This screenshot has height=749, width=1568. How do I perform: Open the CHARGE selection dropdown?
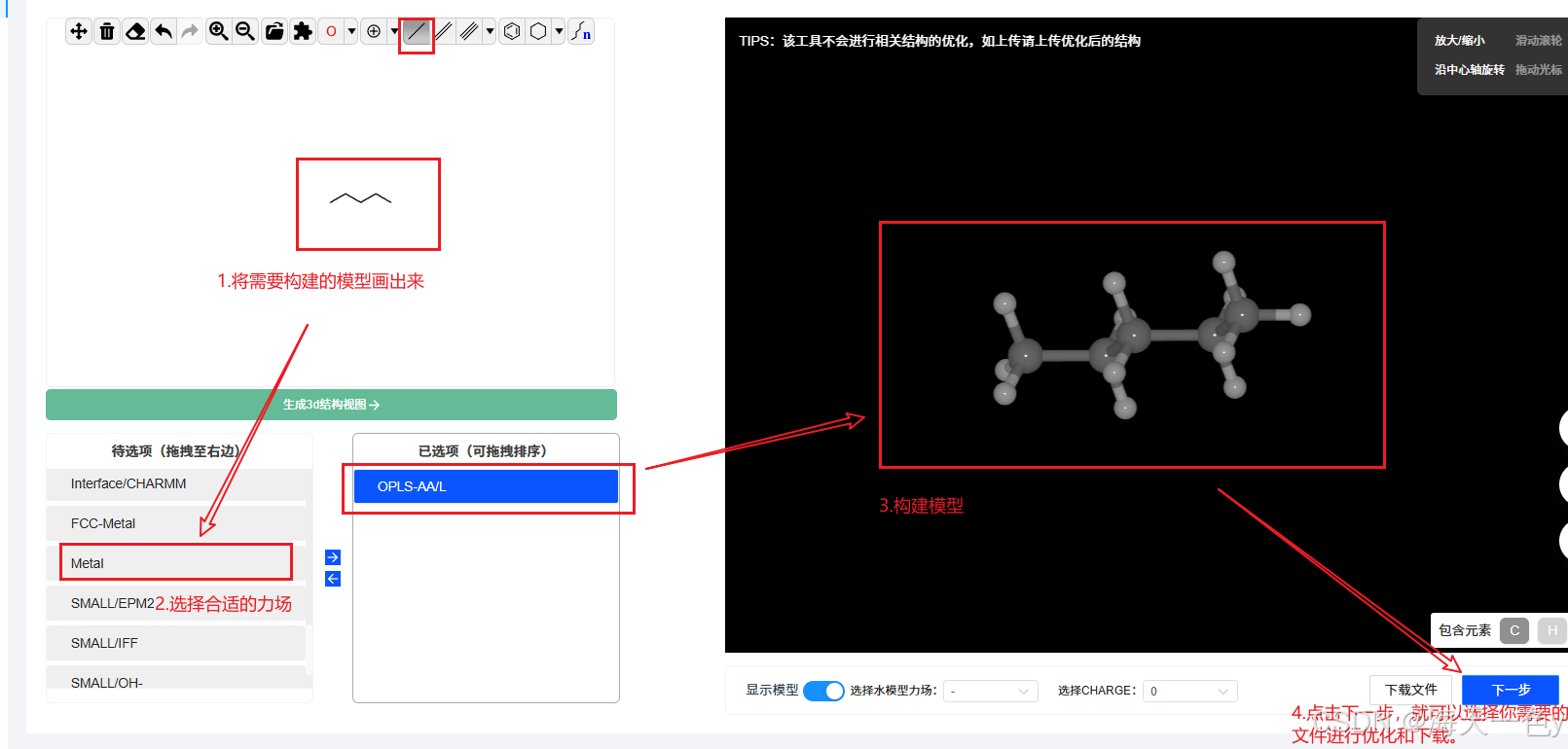pos(1189,691)
